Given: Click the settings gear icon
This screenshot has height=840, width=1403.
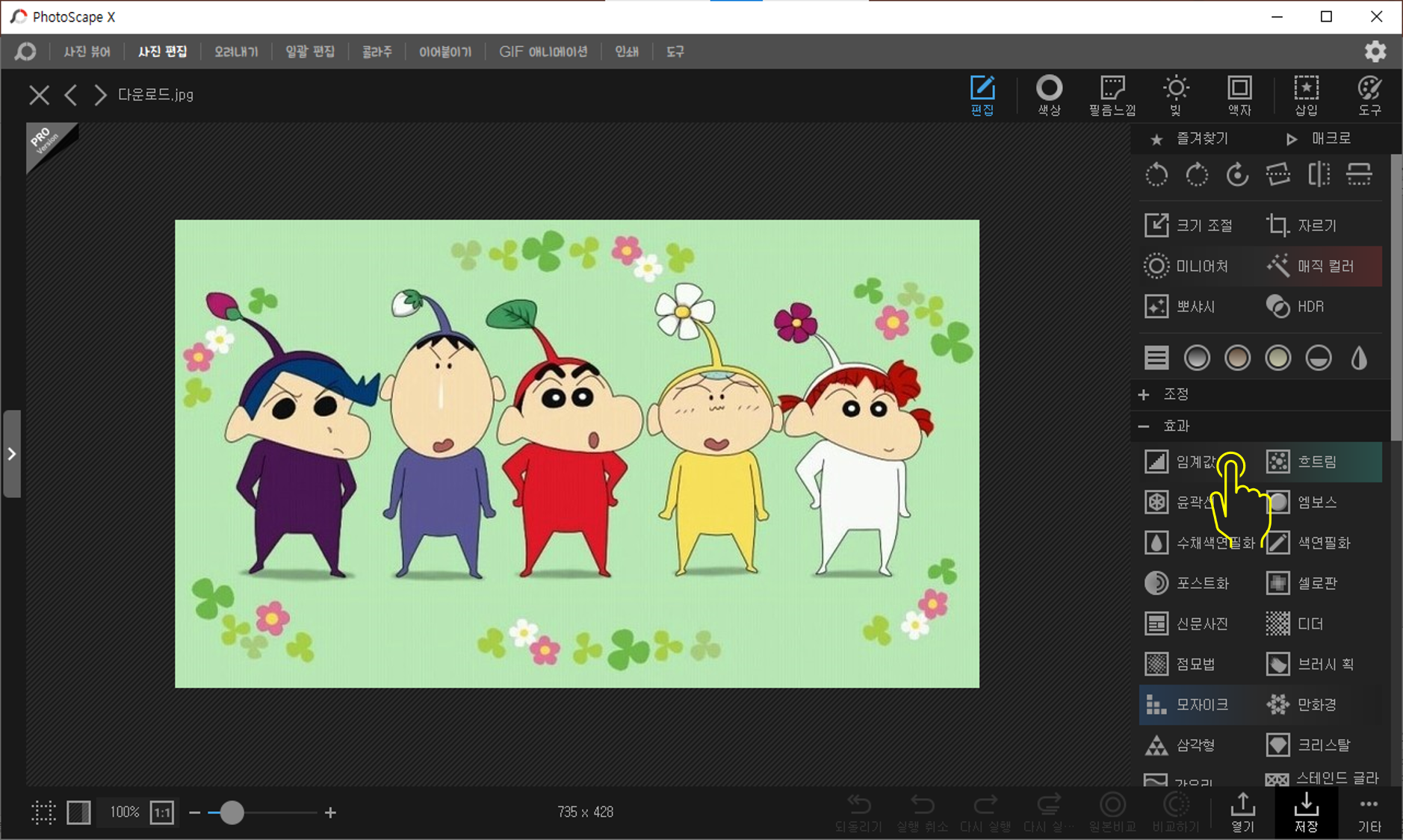Looking at the screenshot, I should click(x=1375, y=52).
